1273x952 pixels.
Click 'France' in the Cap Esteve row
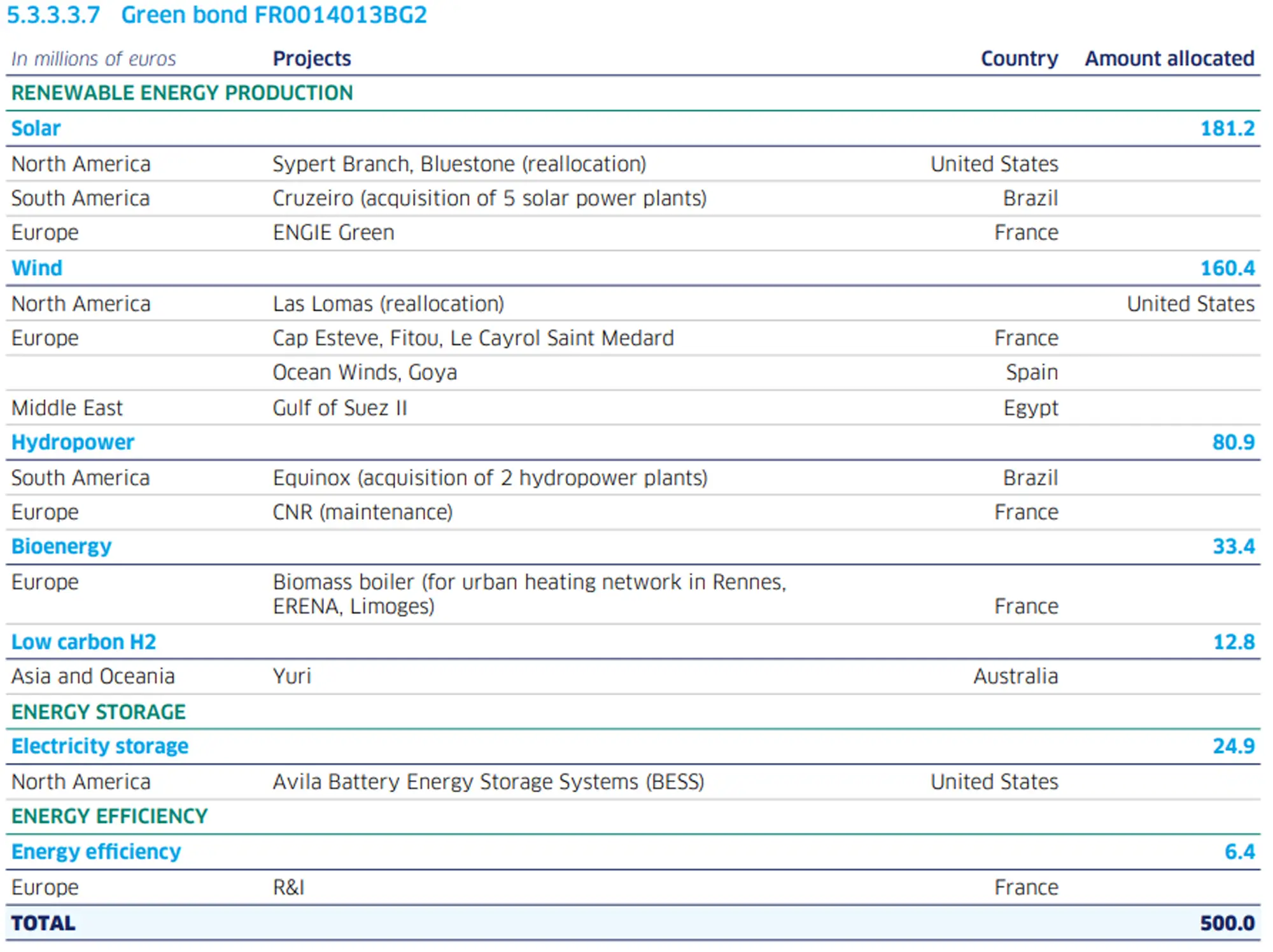[x=1027, y=338]
